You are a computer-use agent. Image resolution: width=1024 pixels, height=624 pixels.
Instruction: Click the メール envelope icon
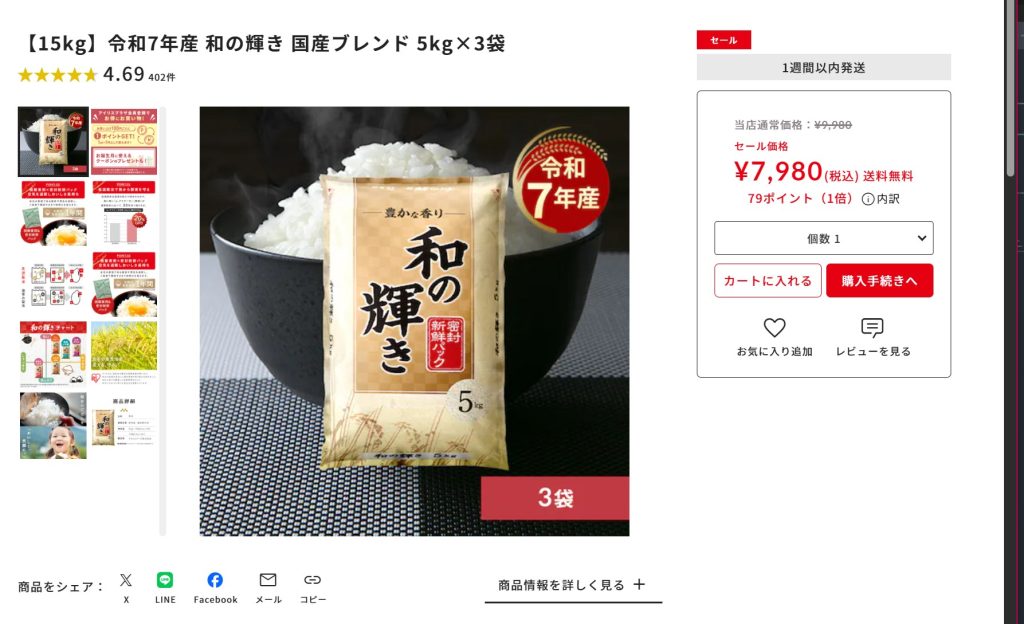tap(268, 580)
